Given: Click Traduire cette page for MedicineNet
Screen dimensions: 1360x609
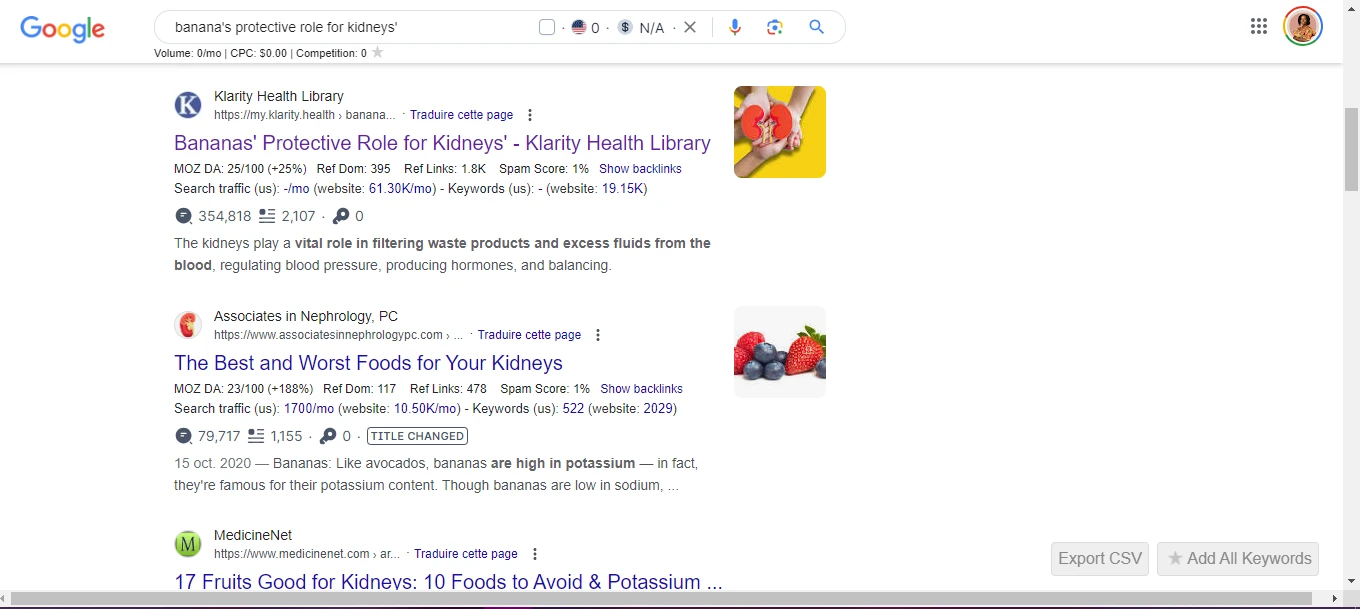Looking at the screenshot, I should click(466, 554).
